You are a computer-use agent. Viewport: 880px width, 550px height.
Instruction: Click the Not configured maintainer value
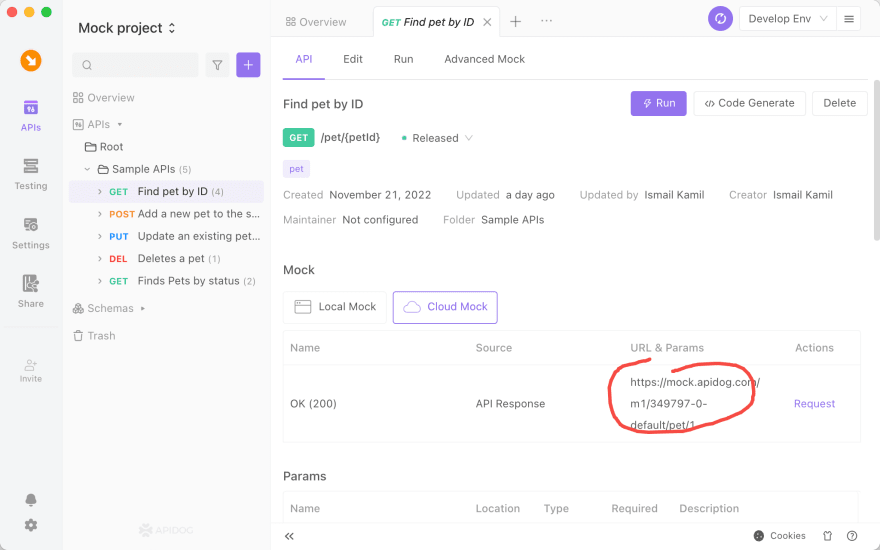coord(380,220)
